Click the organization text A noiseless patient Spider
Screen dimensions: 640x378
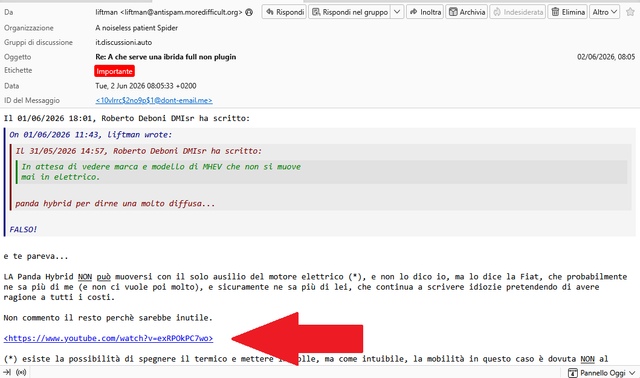point(136,28)
